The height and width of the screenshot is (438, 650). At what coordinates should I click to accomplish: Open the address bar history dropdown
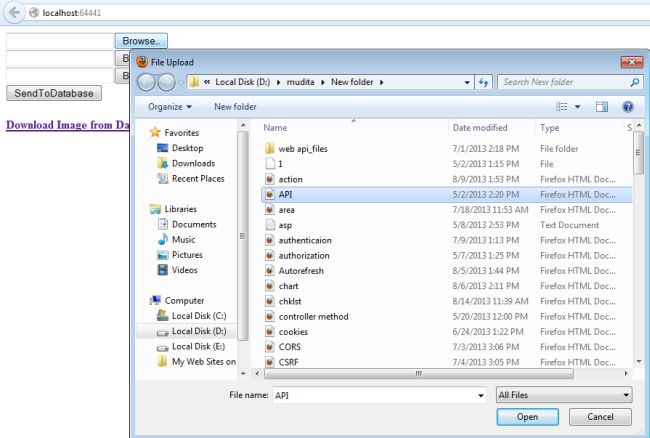(x=467, y=82)
